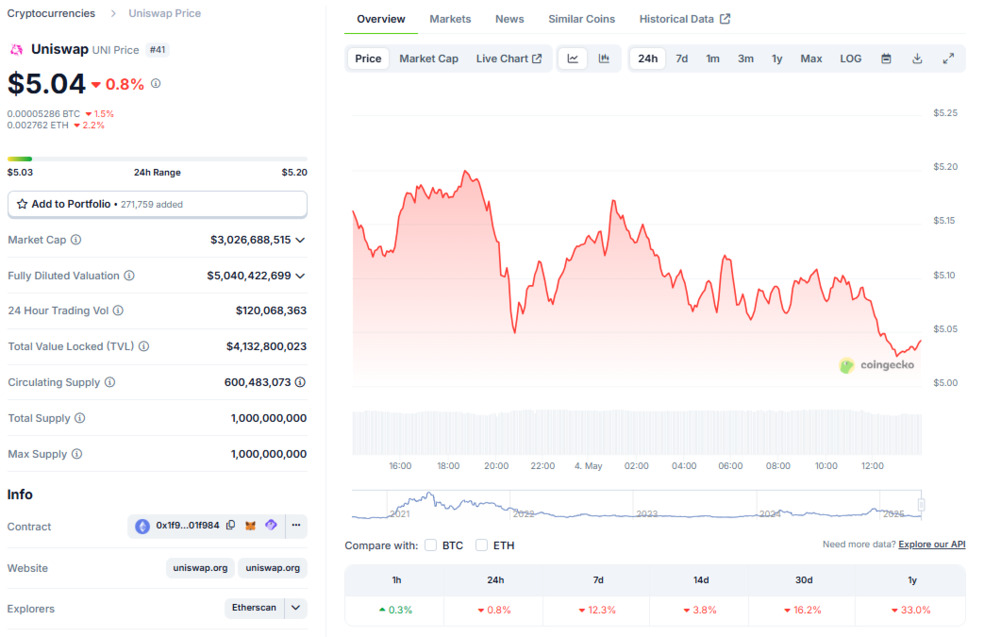Click the 1h change value 0.3%
984x637 pixels.
tap(395, 610)
